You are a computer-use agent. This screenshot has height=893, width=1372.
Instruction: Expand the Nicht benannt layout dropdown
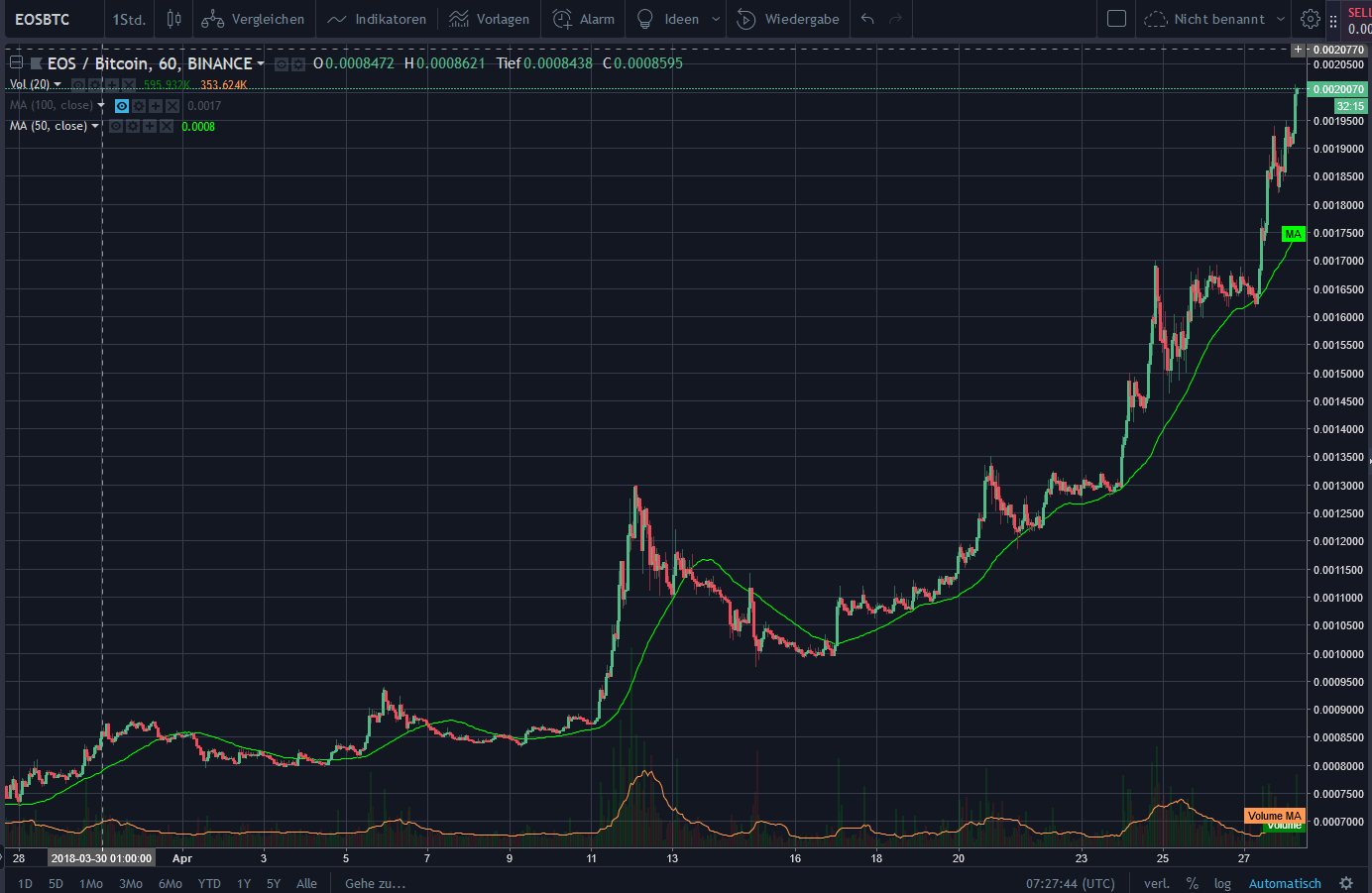pos(1281,19)
